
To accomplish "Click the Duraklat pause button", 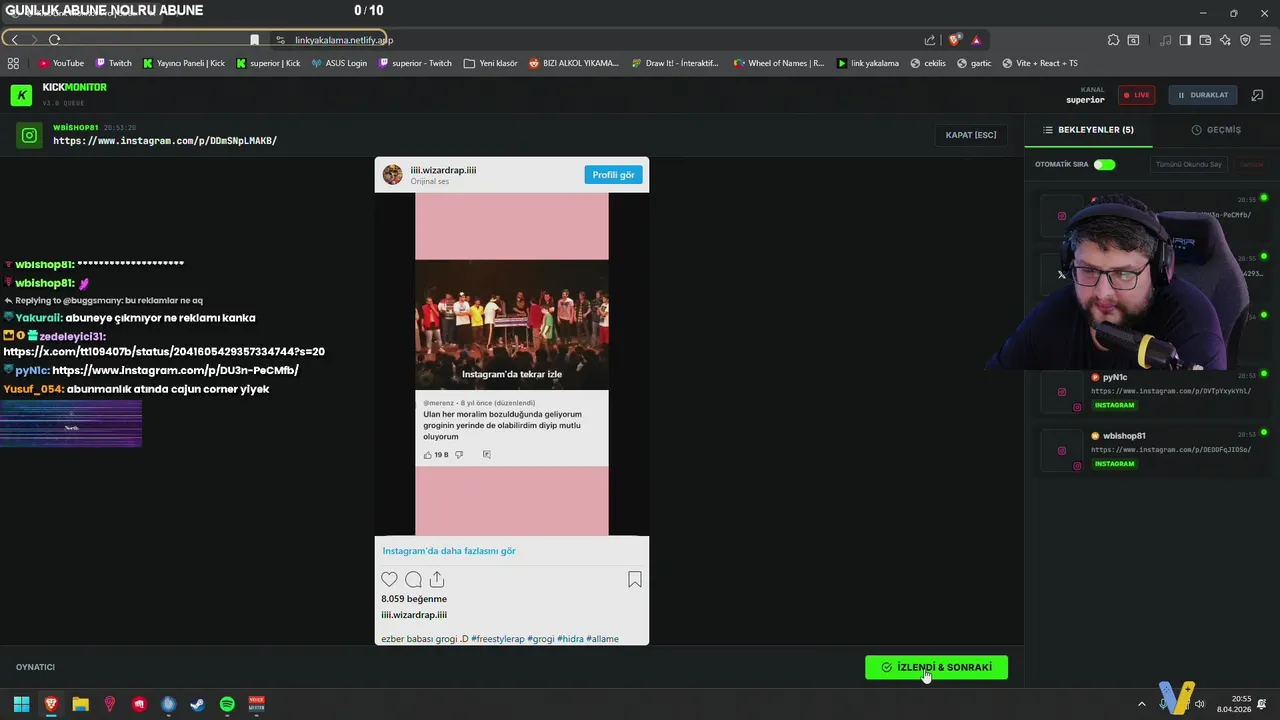I will pyautogui.click(x=1203, y=95).
